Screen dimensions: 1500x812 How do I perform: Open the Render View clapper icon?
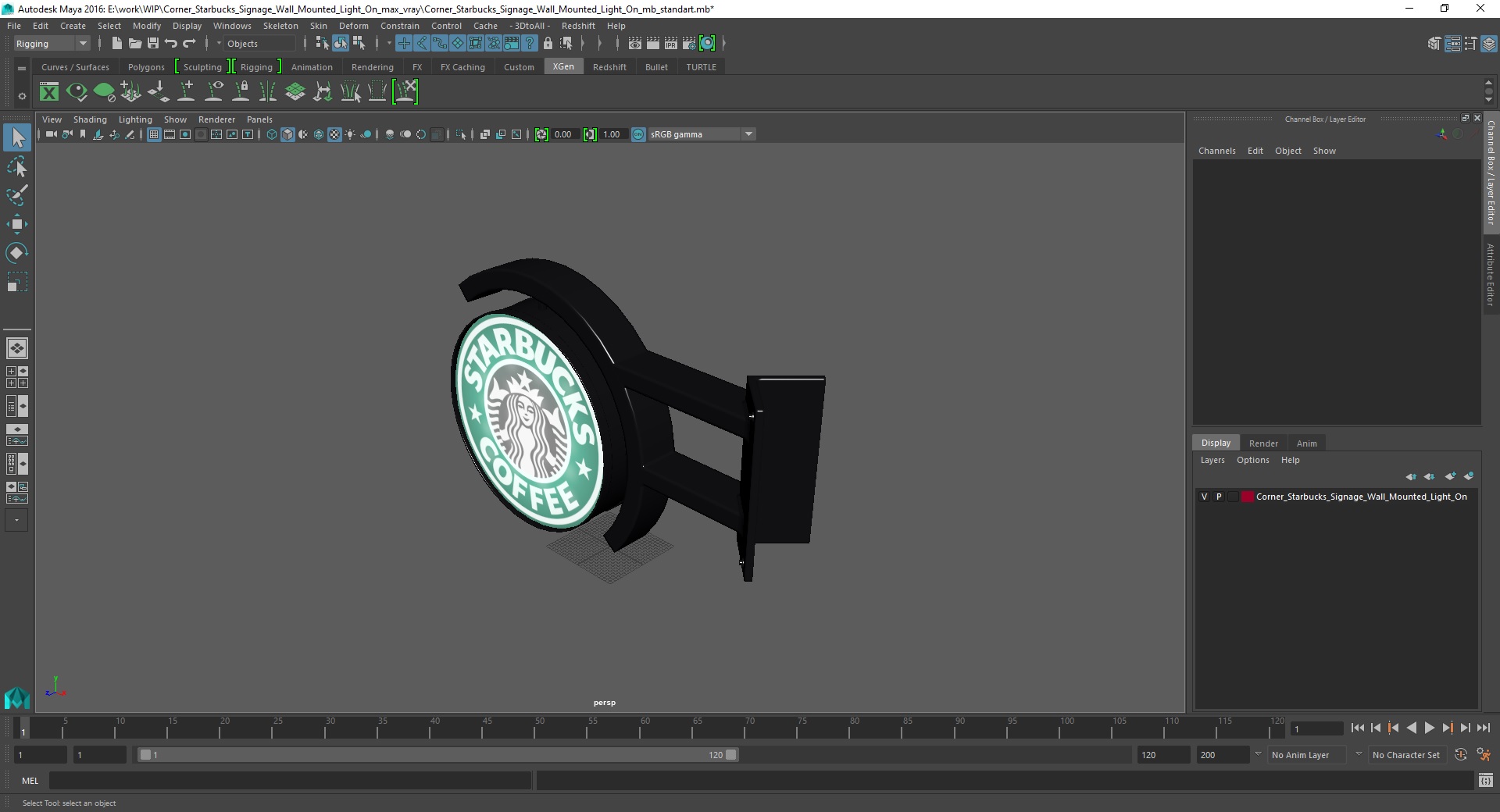(x=635, y=44)
